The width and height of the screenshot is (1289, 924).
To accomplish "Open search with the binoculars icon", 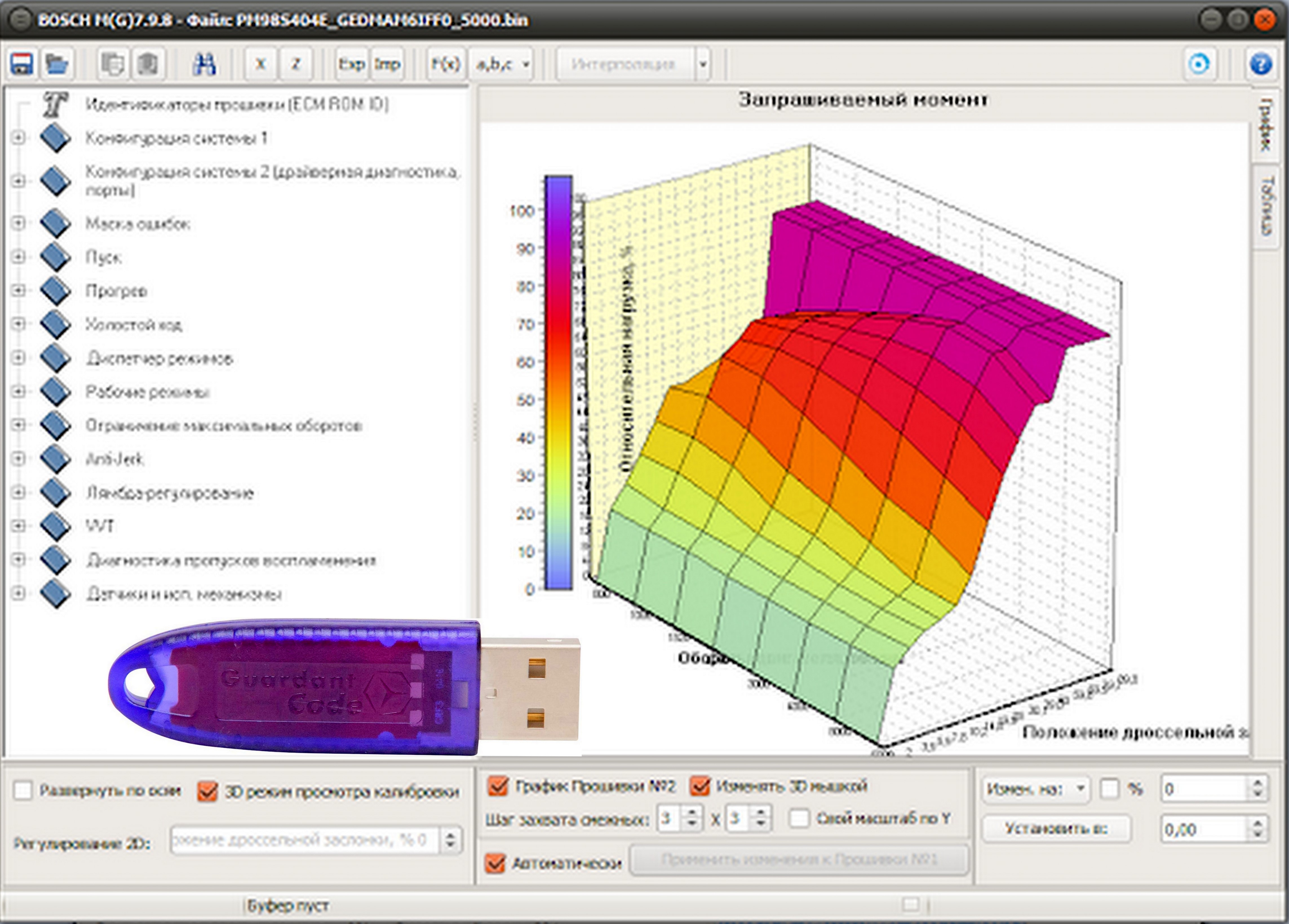I will click(203, 64).
